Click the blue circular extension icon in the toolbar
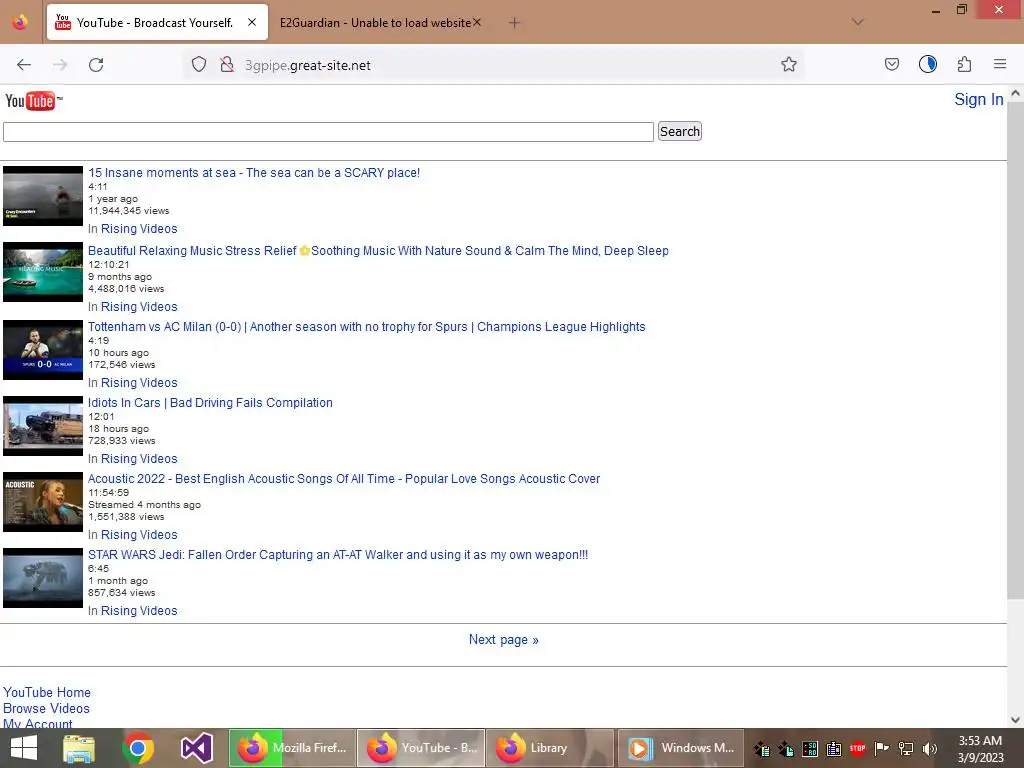 pyautogui.click(x=927, y=64)
